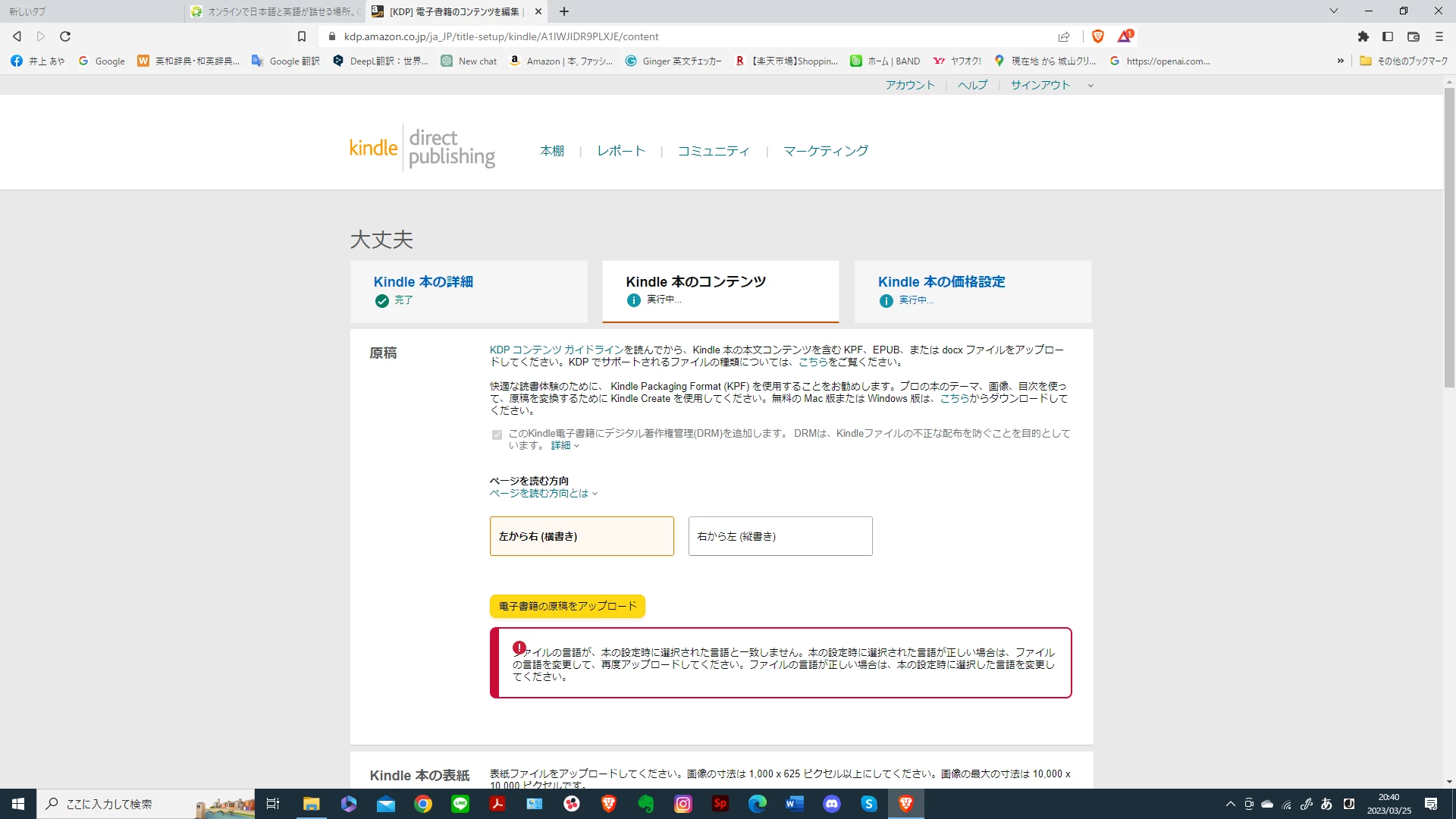1456x819 pixels.
Task: Open the browser extensions puzzle icon
Action: pos(1363,36)
